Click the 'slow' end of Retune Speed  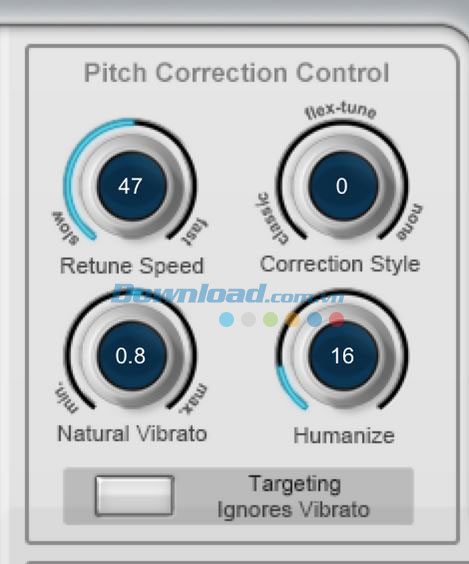[66, 228]
